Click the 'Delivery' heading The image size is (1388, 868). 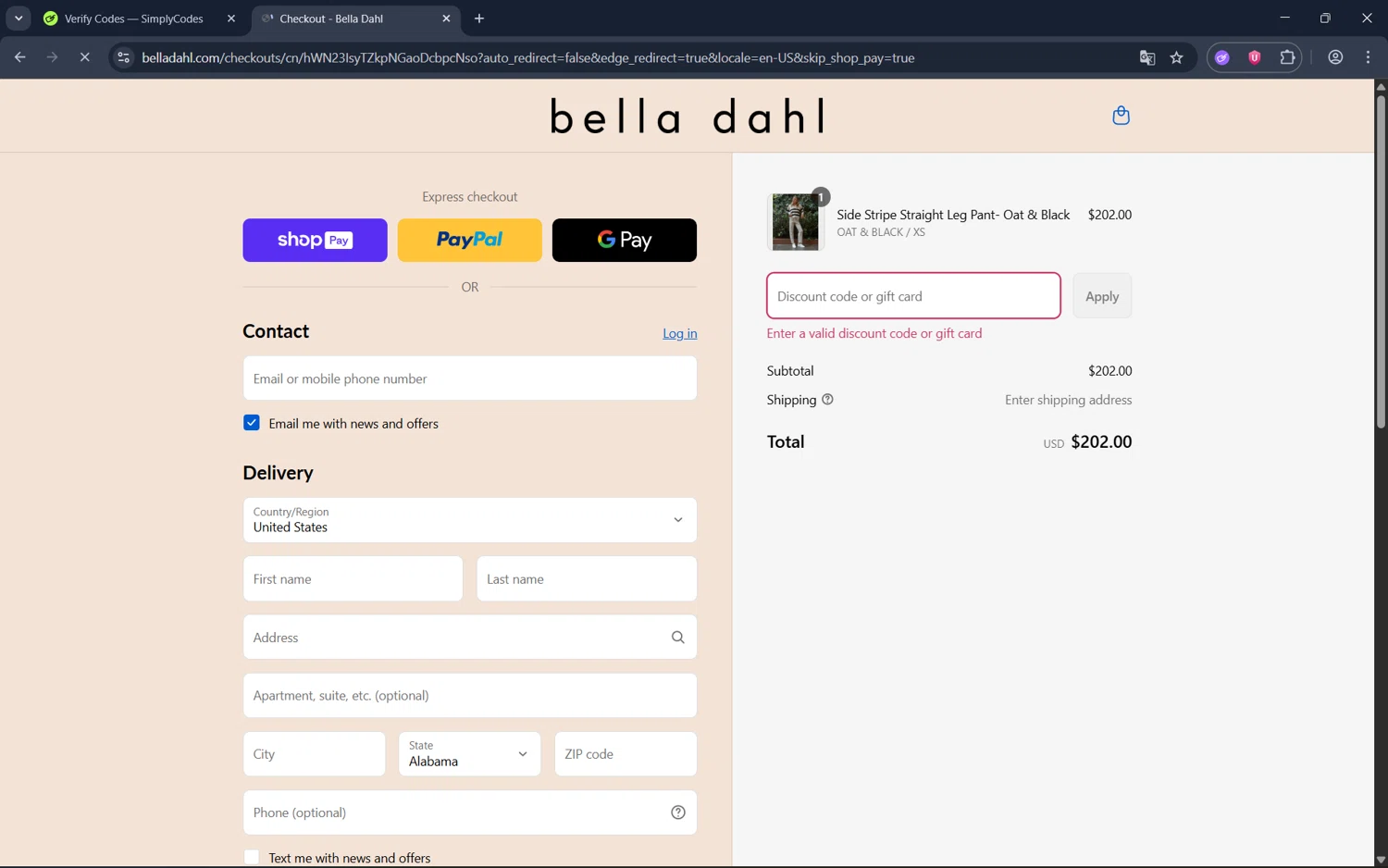click(x=278, y=473)
